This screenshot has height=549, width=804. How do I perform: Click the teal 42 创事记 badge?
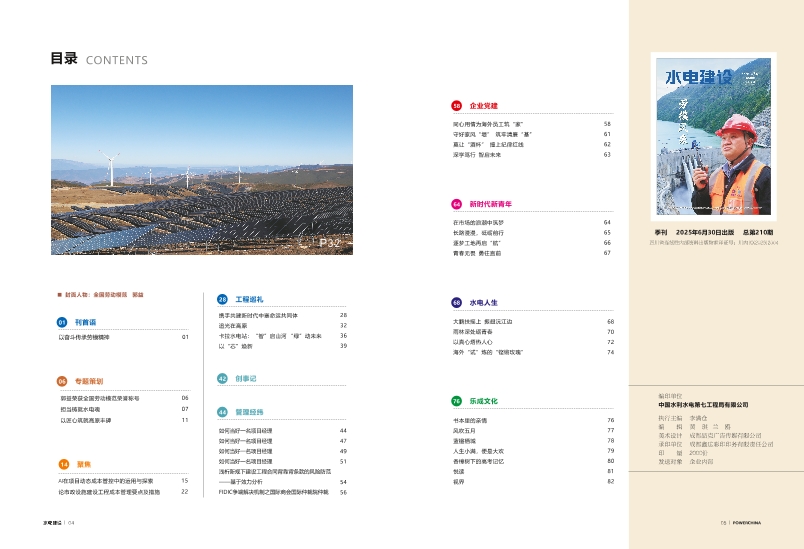[x=222, y=379]
